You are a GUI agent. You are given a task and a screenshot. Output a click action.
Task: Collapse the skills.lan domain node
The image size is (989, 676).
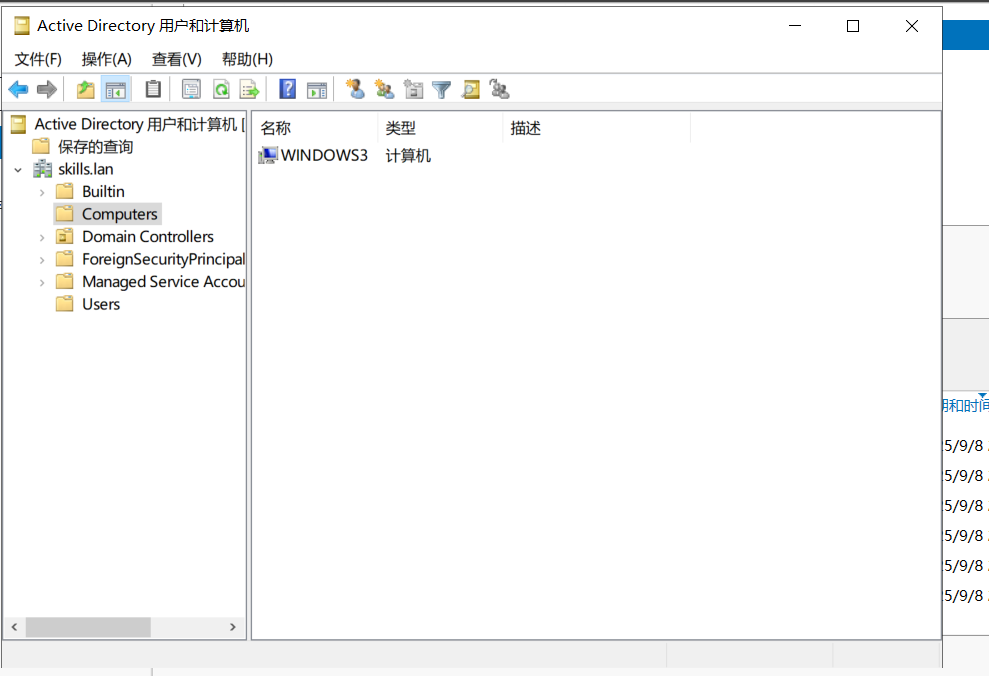tap(18, 170)
